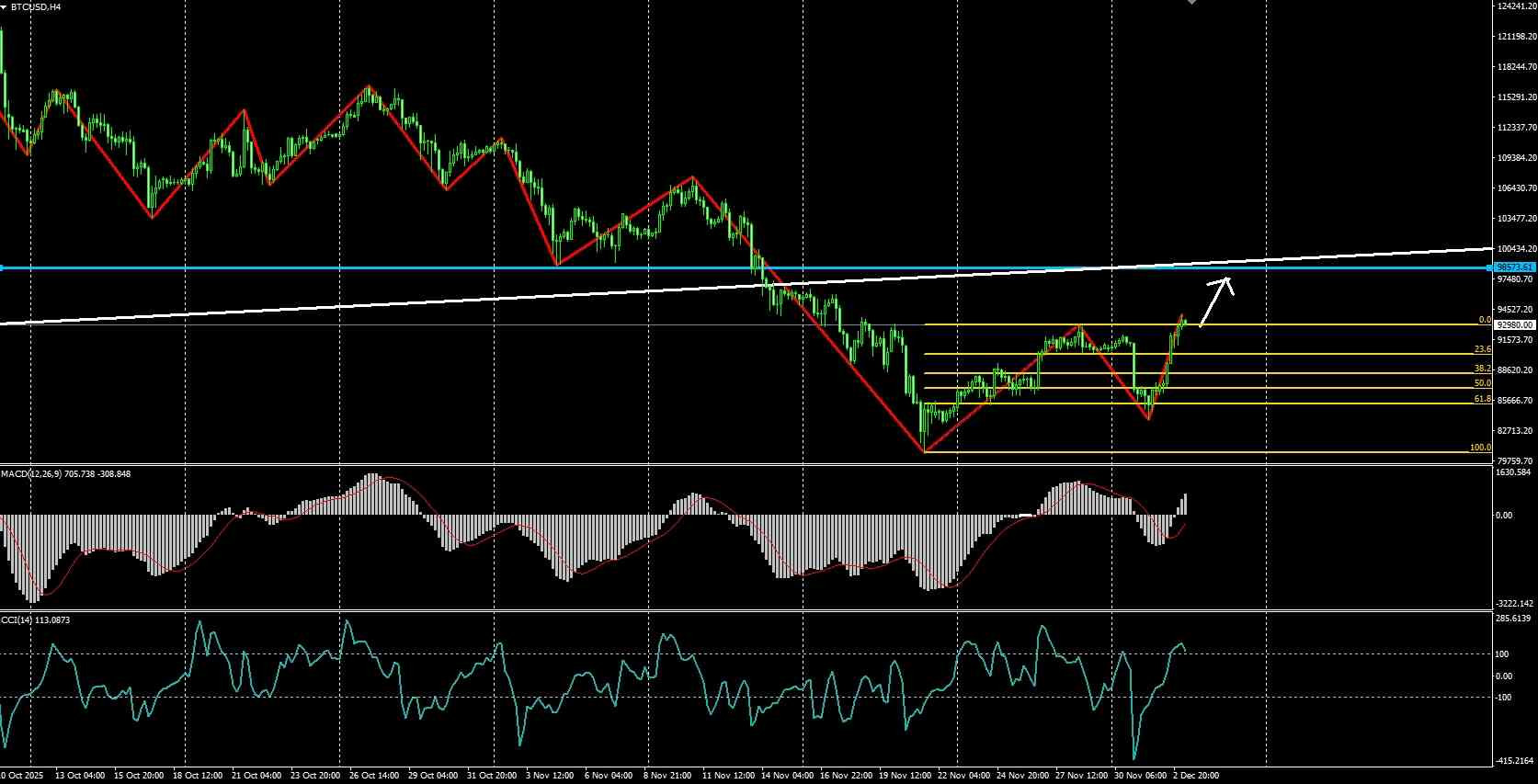Click the 121198.20 price scale value
This screenshot has width=1538, height=784.
(1516, 37)
